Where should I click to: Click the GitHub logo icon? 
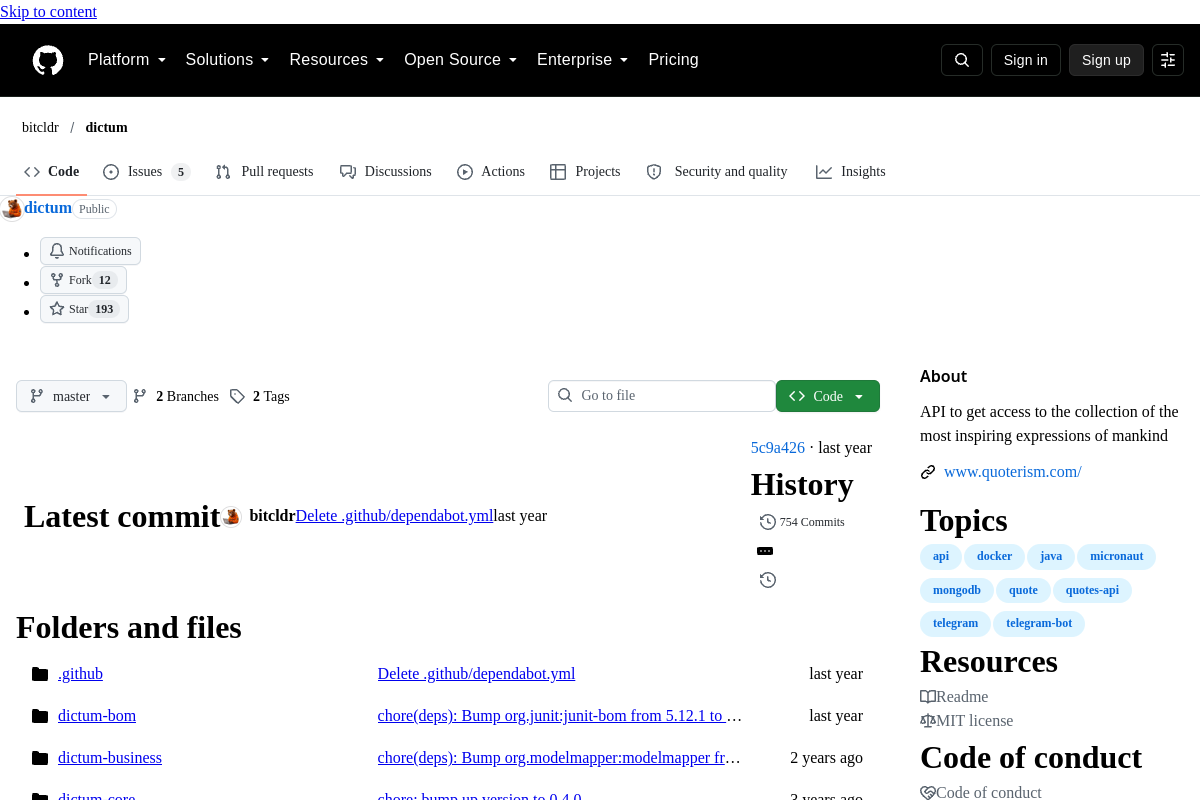click(x=48, y=60)
